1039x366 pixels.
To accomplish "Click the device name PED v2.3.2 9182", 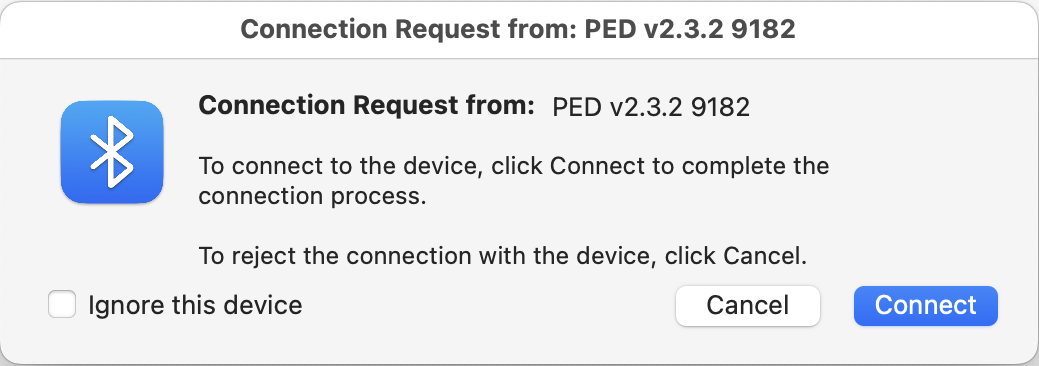I will (651, 107).
